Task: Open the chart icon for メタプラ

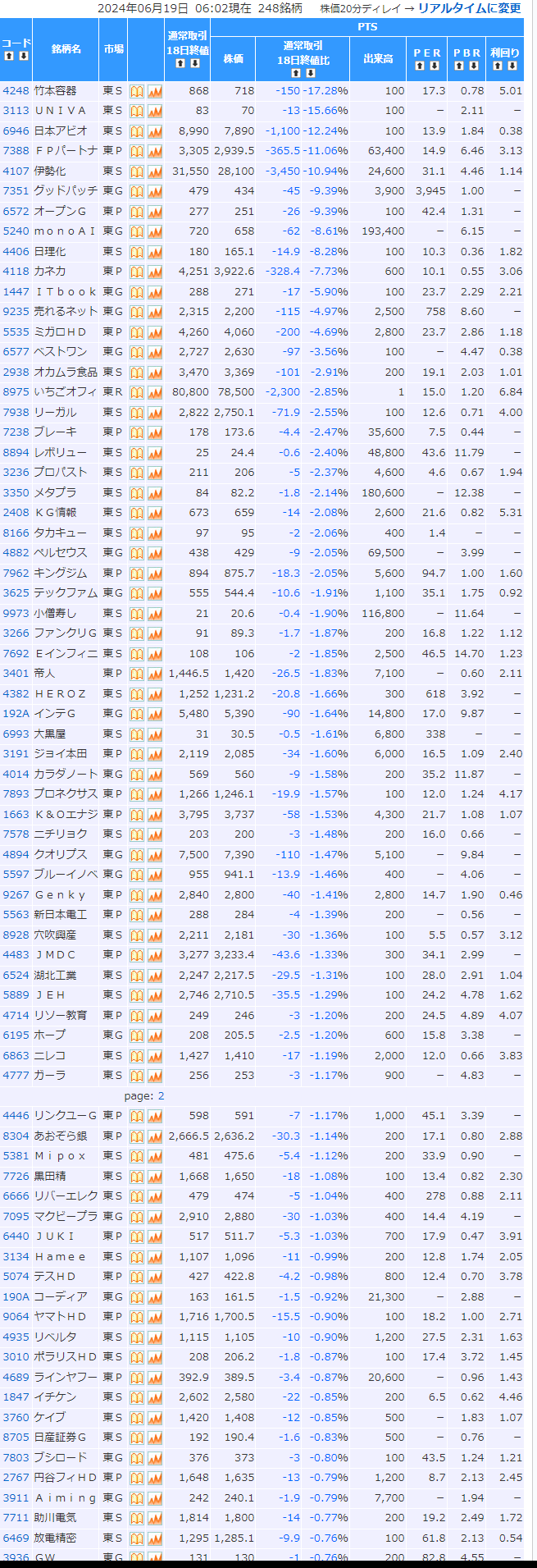Action: [x=155, y=493]
